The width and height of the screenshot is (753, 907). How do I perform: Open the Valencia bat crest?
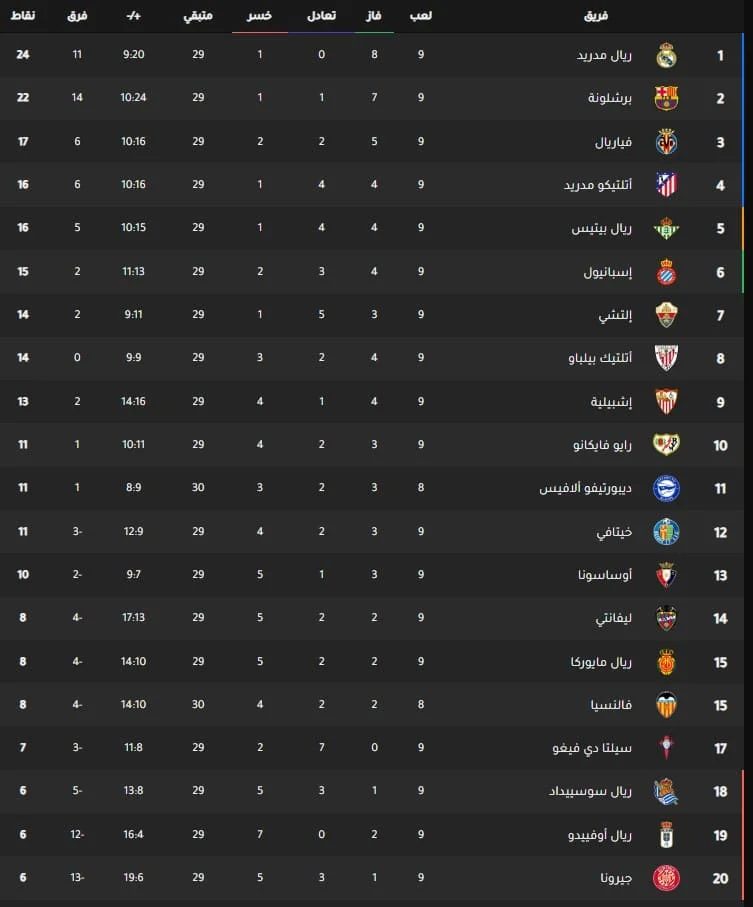click(x=666, y=704)
